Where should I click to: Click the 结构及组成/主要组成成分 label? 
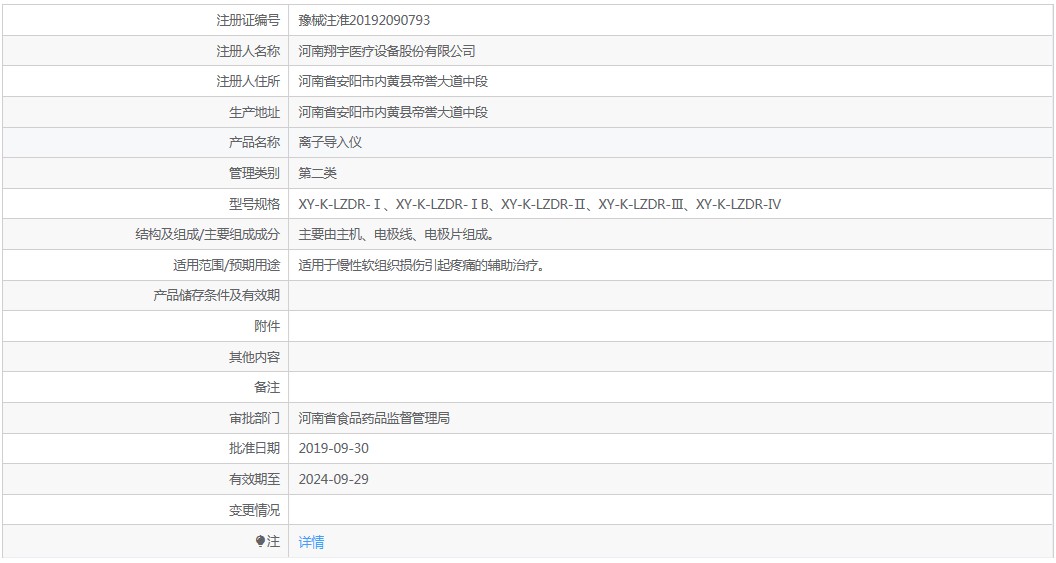(x=207, y=234)
